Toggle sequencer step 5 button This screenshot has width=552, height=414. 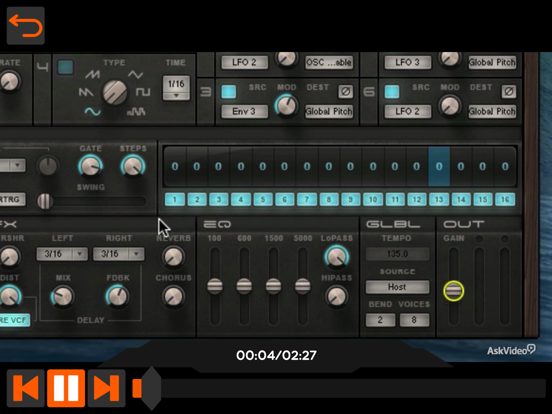(x=263, y=200)
